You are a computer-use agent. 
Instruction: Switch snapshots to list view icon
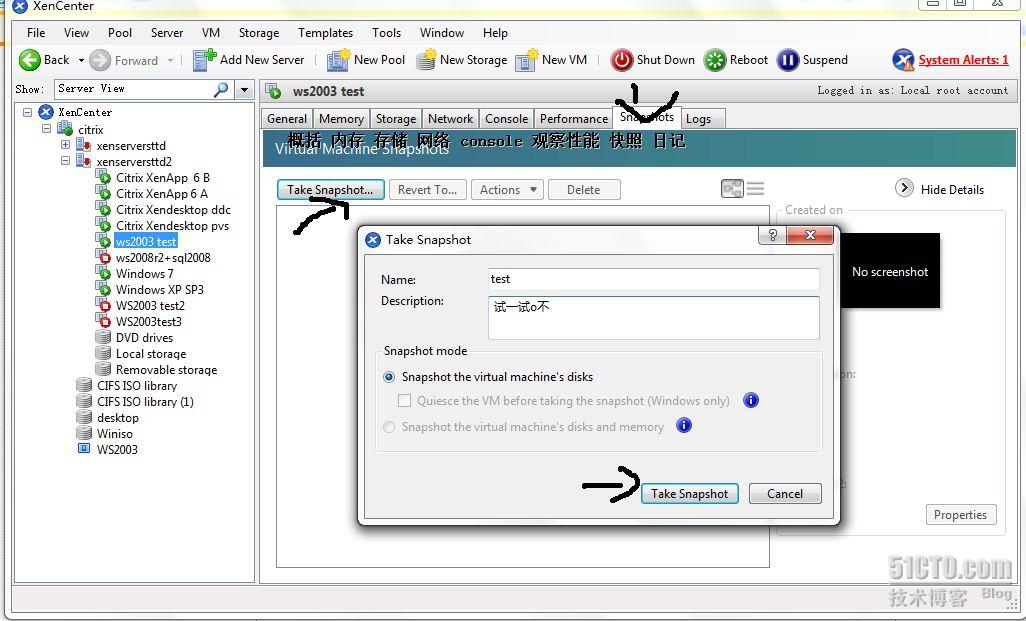[755, 189]
